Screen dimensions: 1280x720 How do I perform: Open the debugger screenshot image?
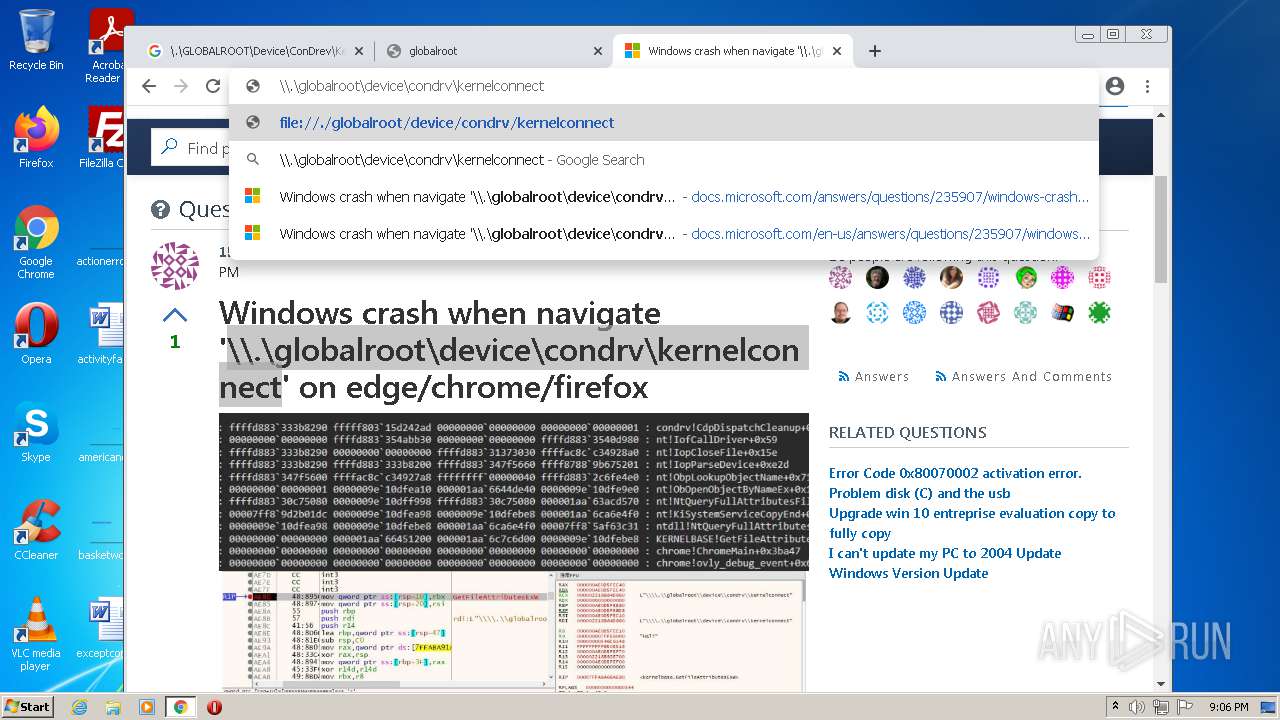[x=514, y=632]
